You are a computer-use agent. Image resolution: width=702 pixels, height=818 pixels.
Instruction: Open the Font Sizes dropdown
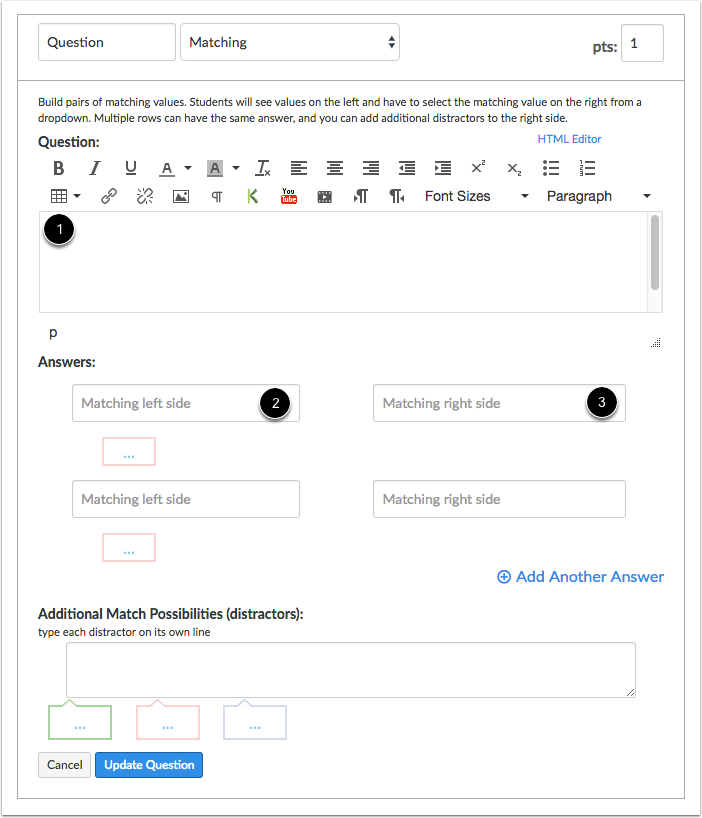pos(477,196)
